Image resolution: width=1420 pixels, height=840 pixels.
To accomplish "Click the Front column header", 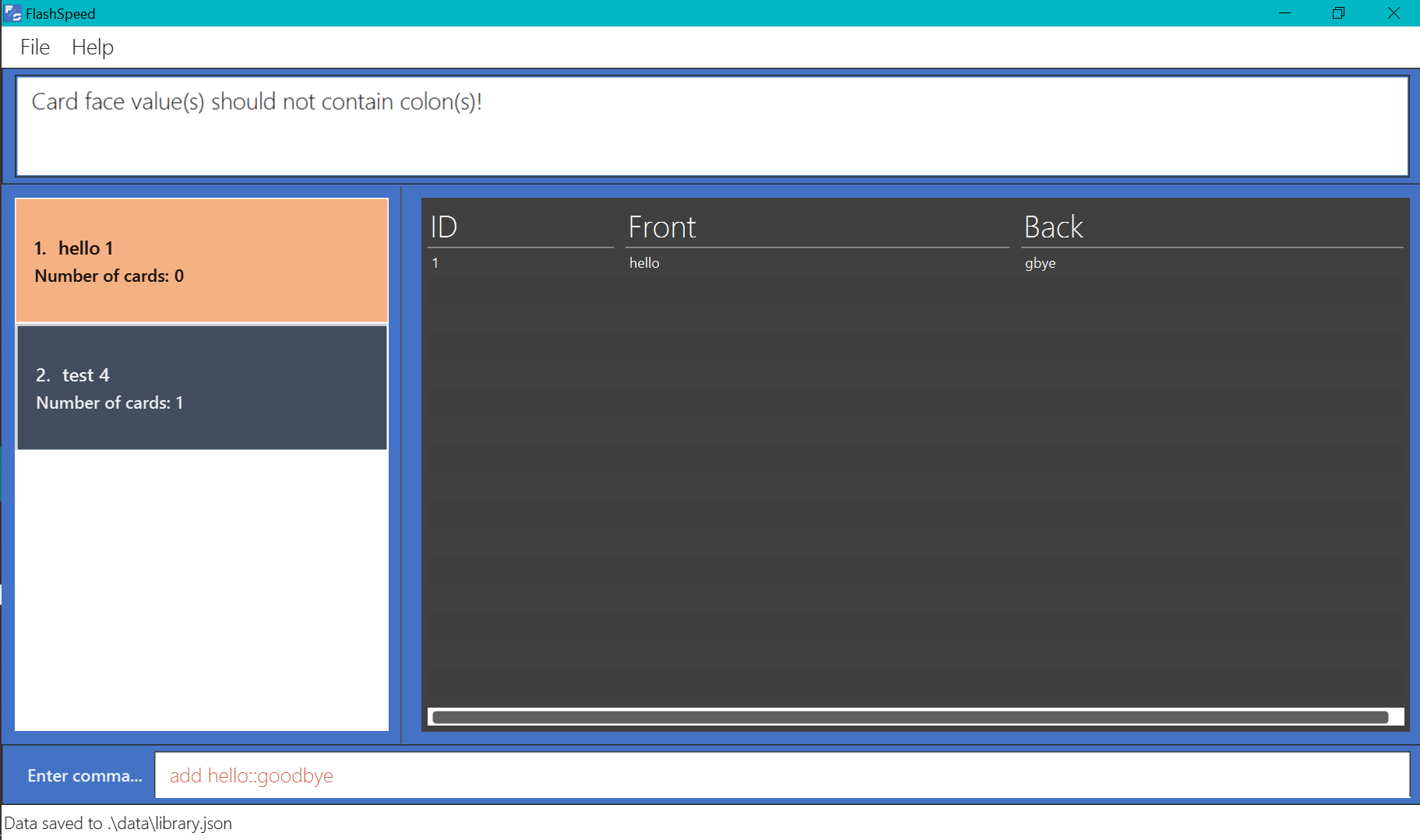I will coord(817,227).
